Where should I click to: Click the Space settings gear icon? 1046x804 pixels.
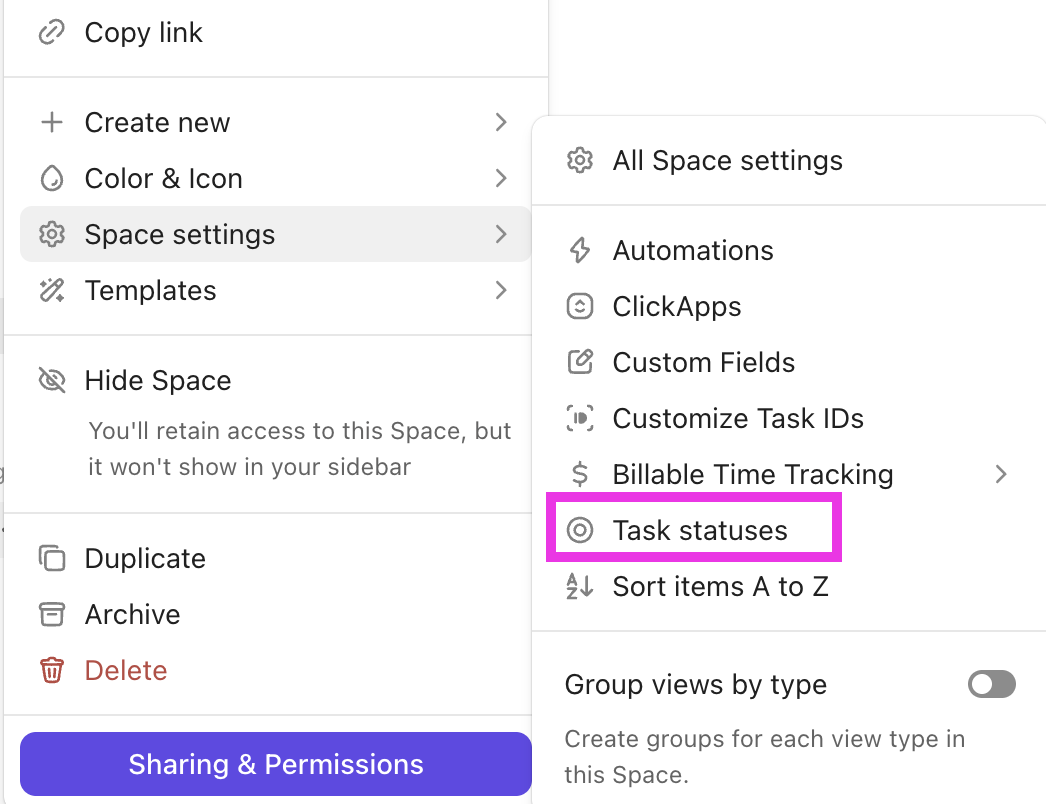pos(52,234)
